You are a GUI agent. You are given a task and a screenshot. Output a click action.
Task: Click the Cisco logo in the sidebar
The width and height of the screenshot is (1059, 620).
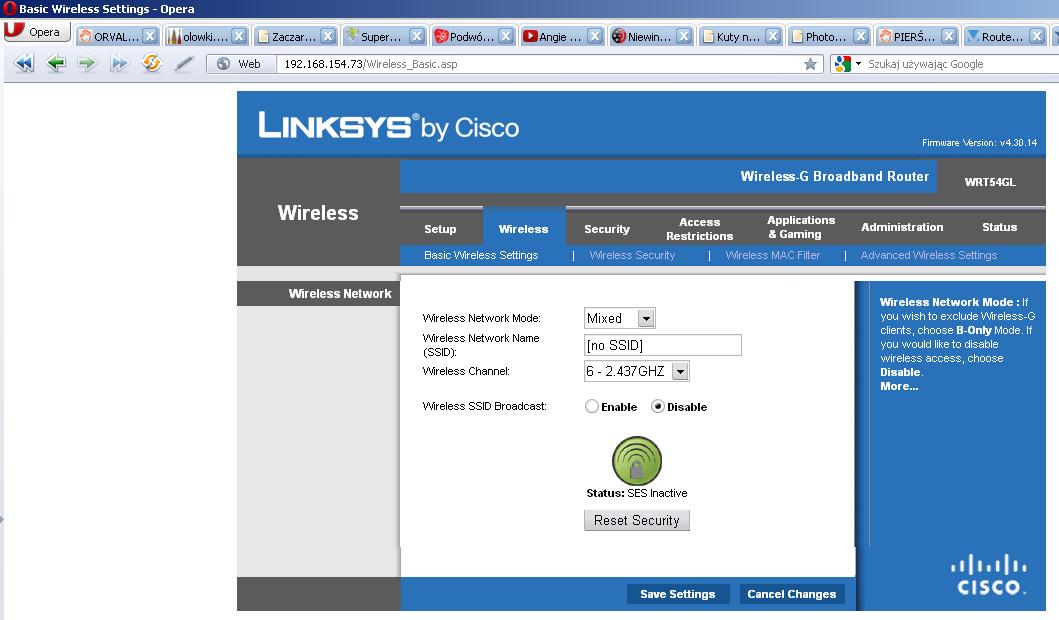coord(988,575)
